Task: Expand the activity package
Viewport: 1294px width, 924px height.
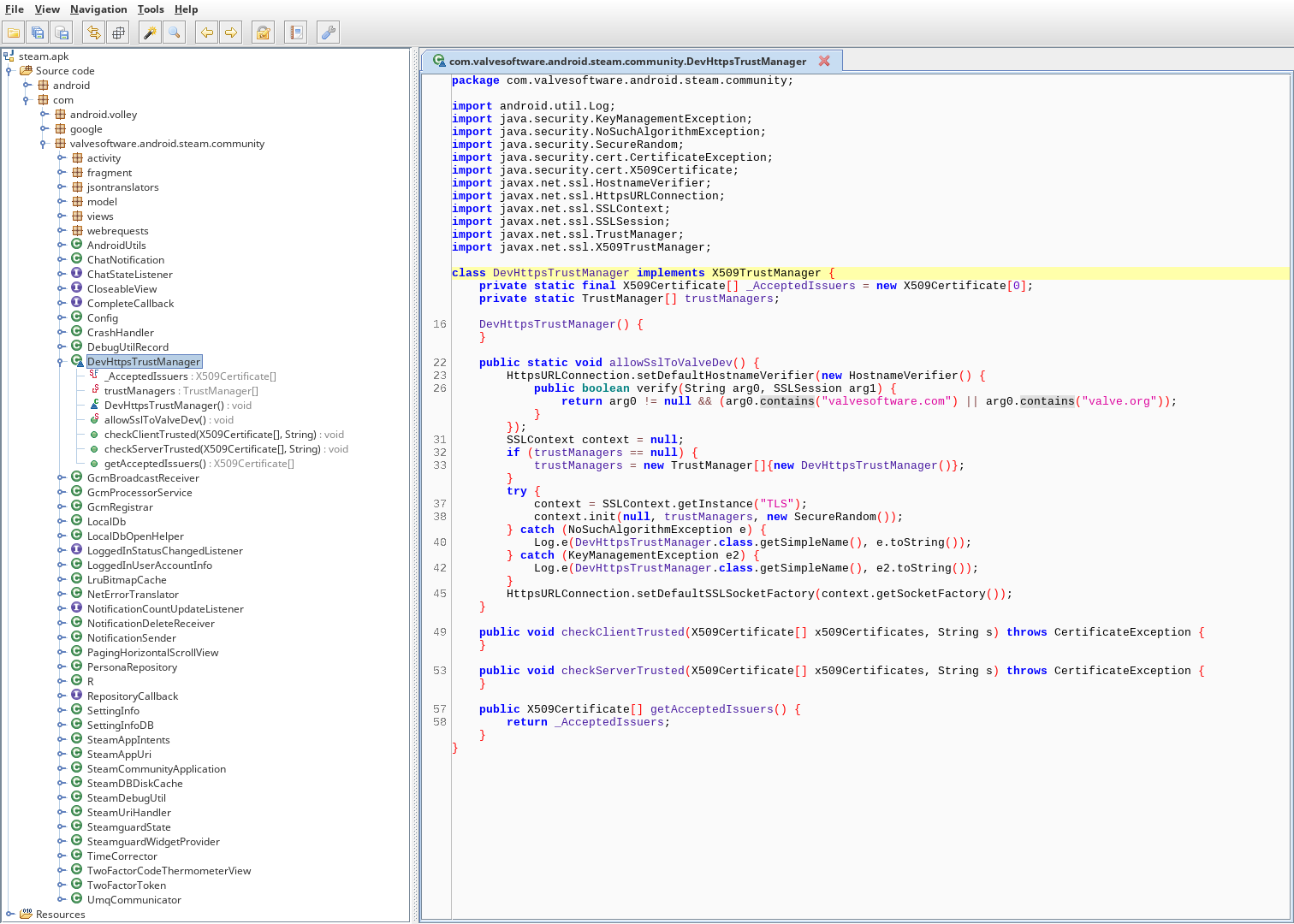Action: point(61,158)
